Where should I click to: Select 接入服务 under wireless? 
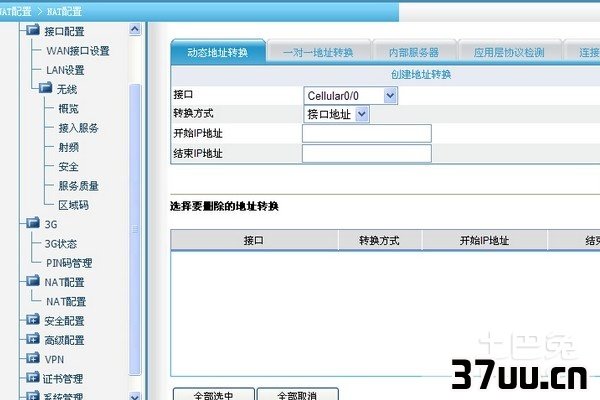click(78, 128)
